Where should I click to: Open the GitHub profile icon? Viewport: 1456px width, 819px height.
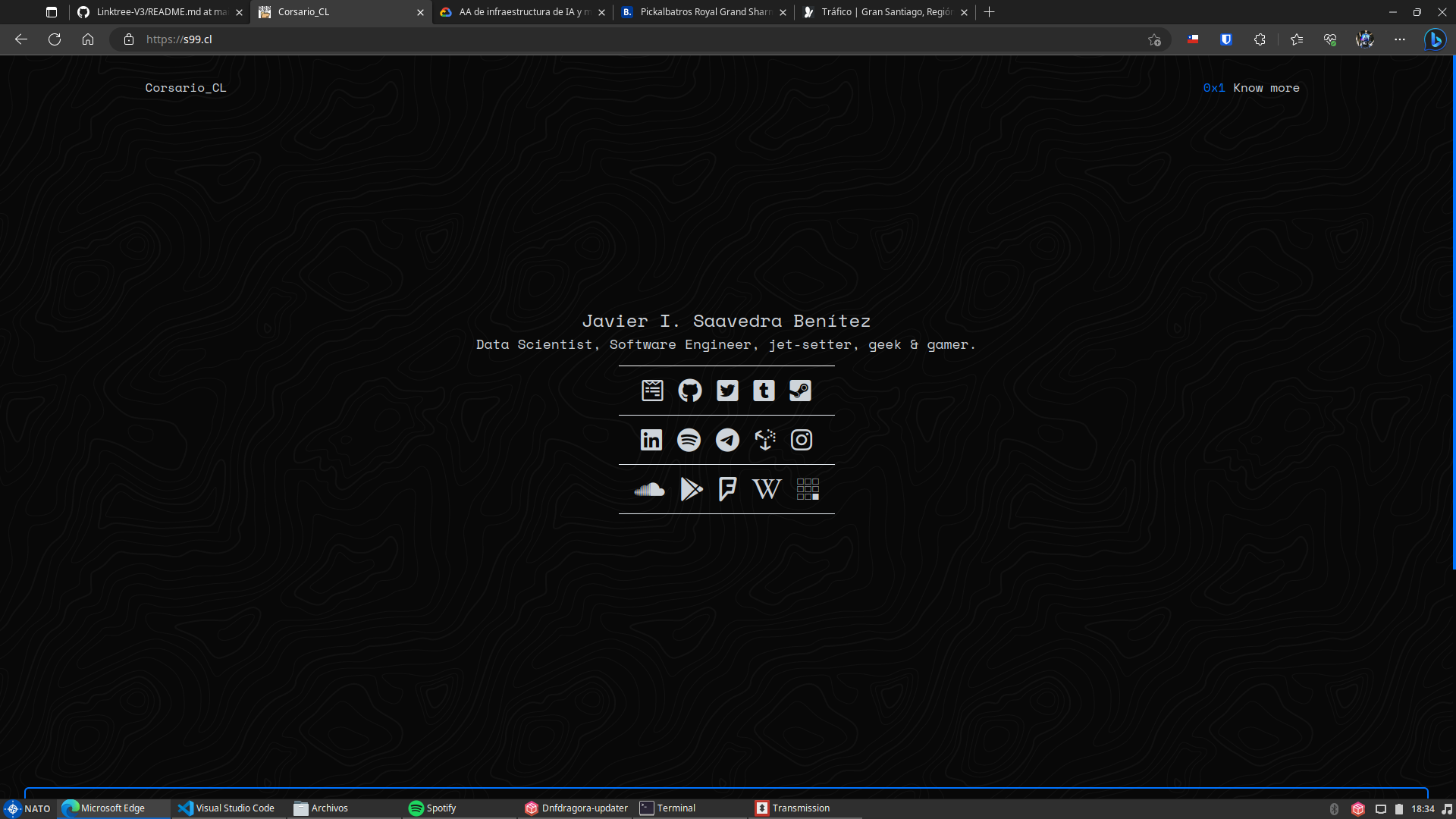[x=689, y=391]
